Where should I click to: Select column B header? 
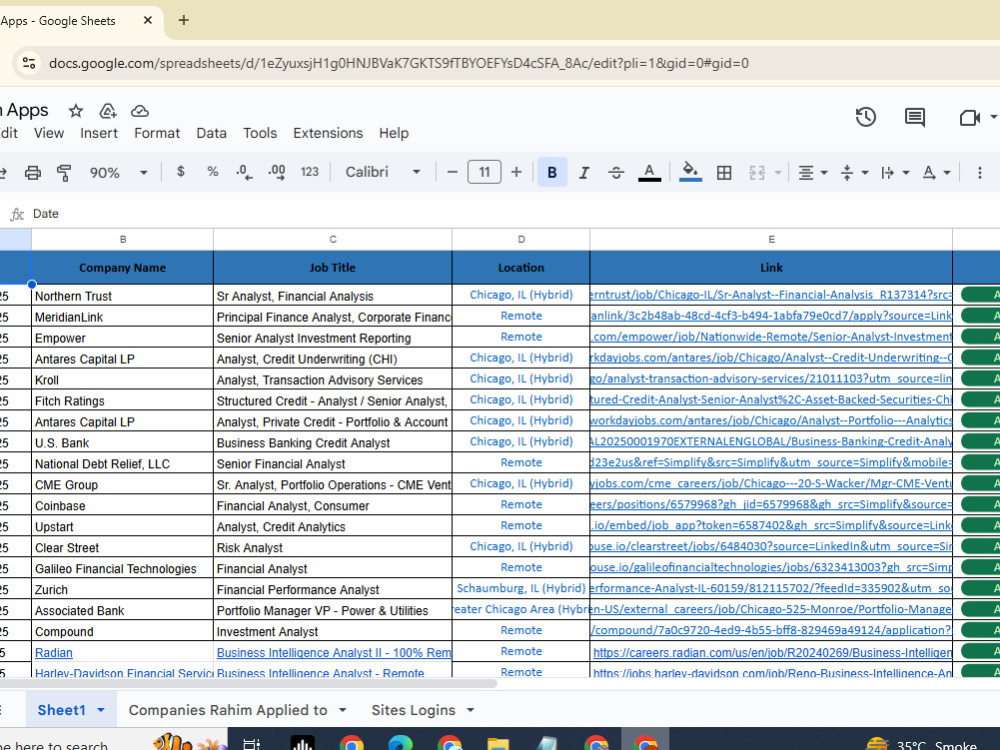click(122, 239)
